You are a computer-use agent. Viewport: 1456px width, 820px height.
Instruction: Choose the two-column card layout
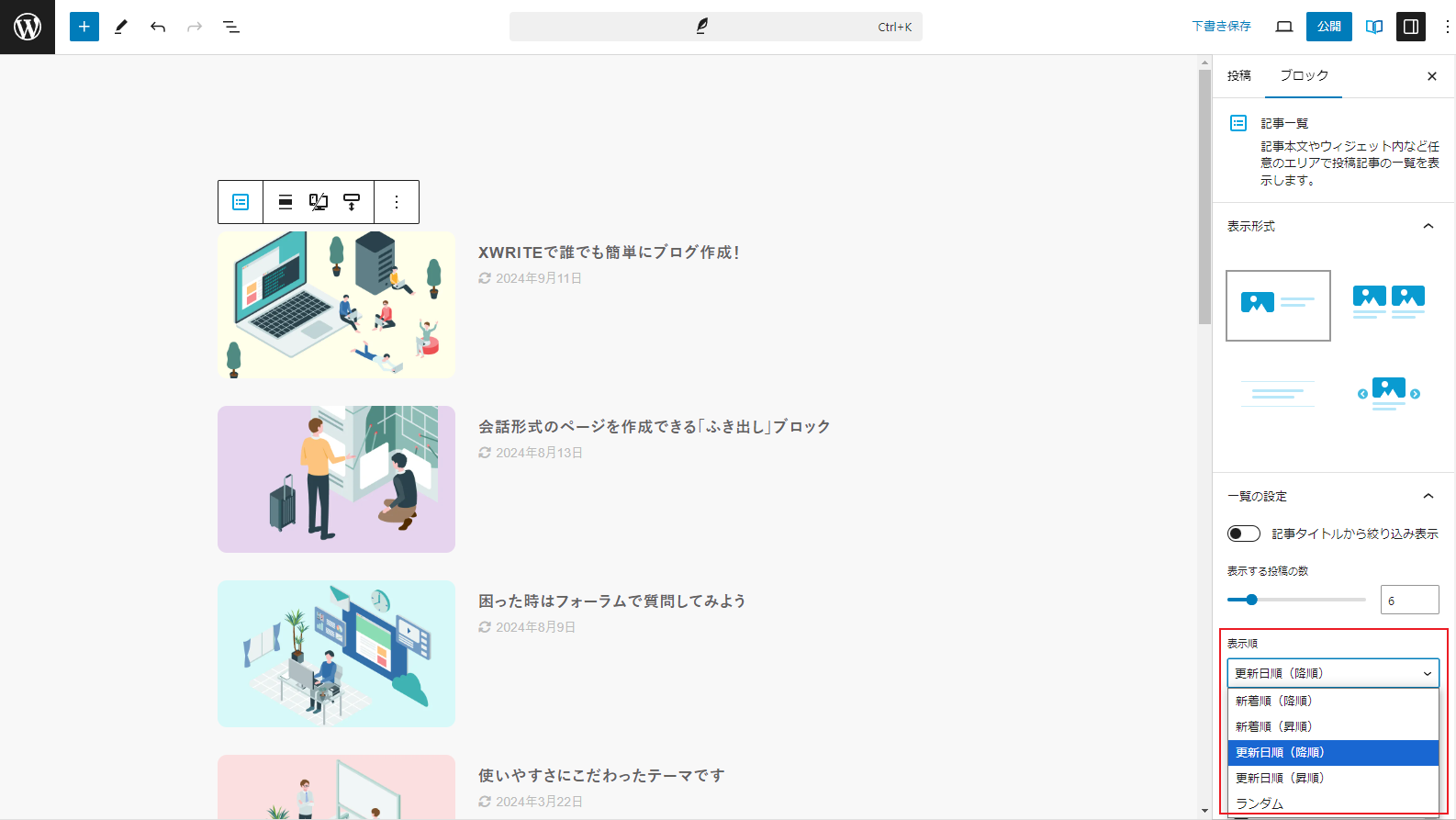[x=1389, y=302]
